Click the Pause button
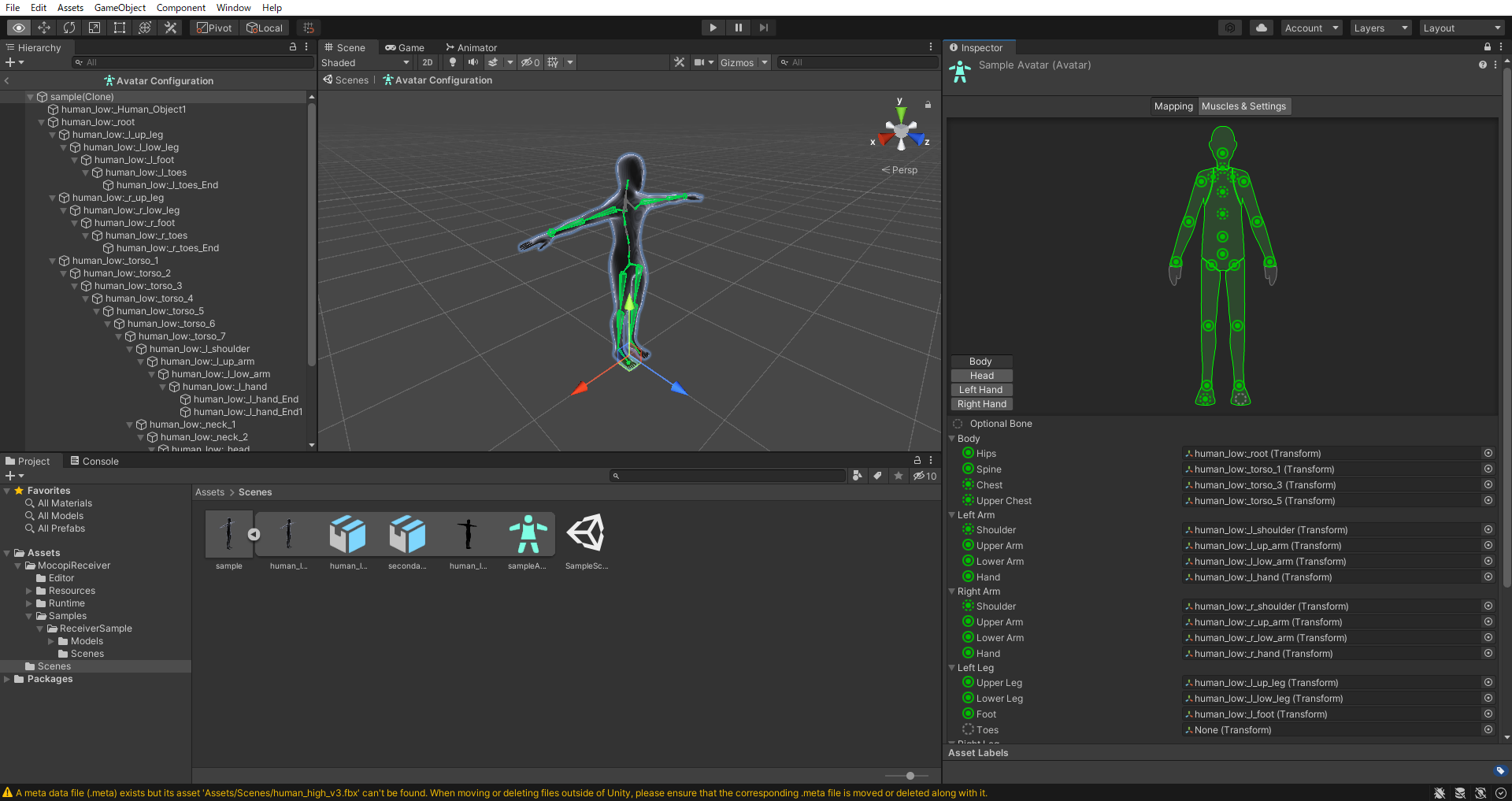The image size is (1512, 801). tap(738, 28)
